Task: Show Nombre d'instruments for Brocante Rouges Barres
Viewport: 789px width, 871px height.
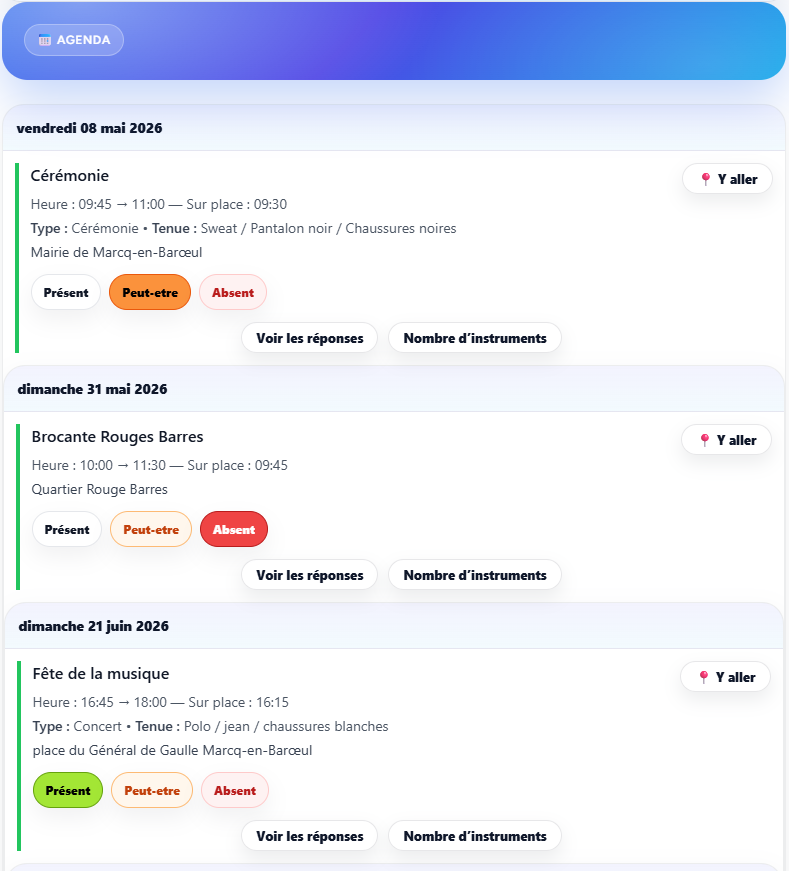Action: pos(475,575)
